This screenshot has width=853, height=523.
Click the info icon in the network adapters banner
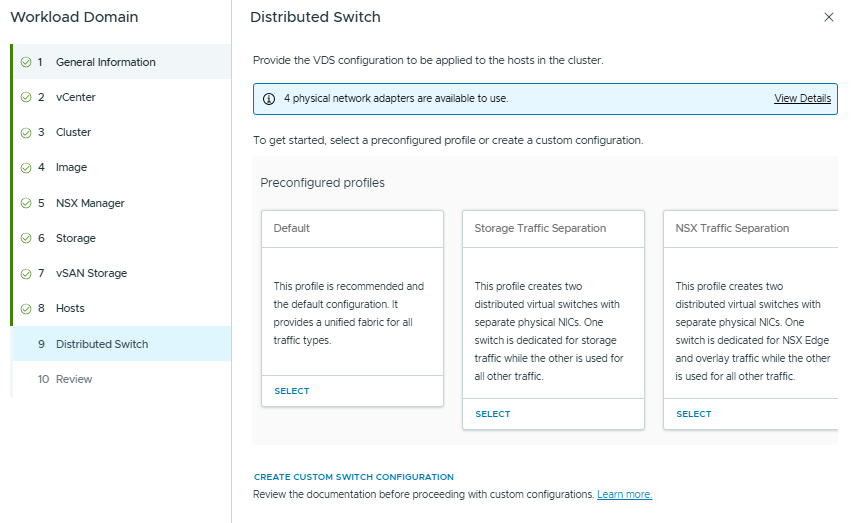point(268,99)
